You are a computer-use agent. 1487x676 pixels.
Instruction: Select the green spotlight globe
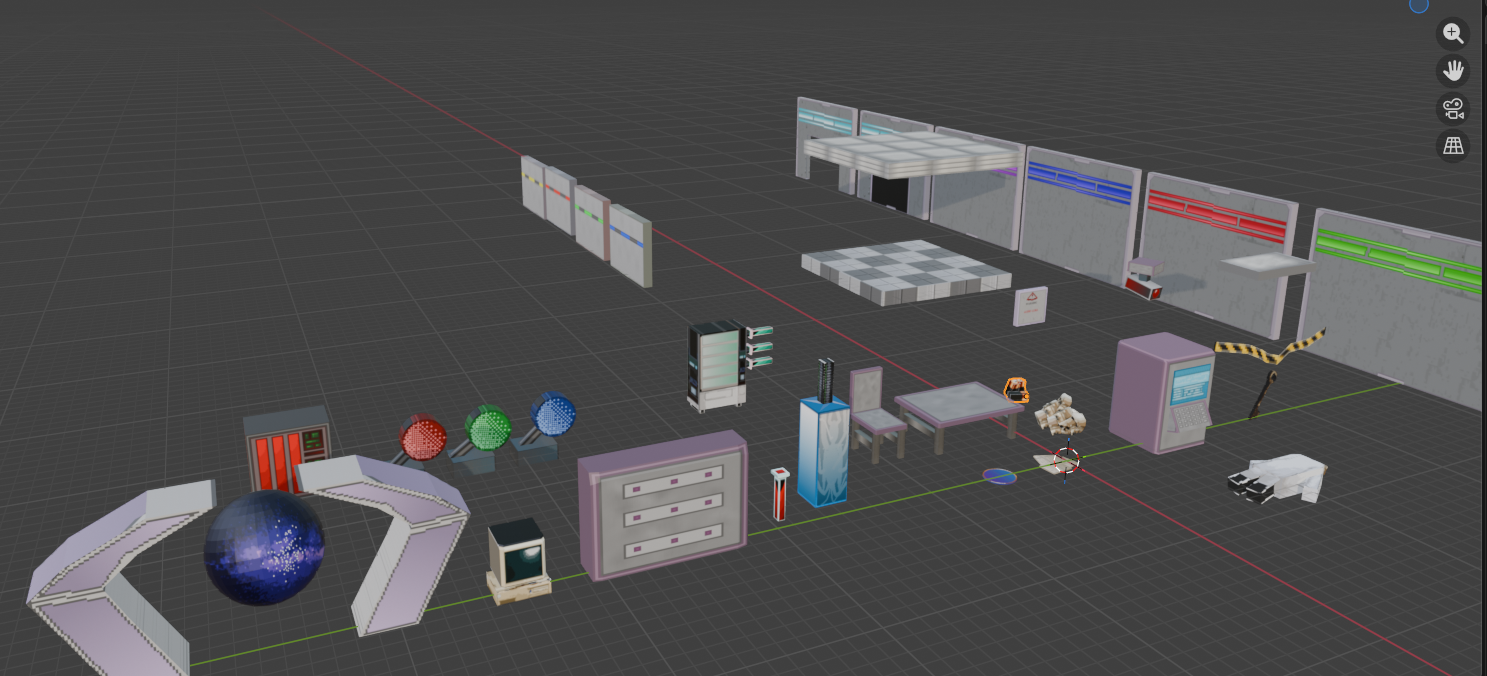pyautogui.click(x=489, y=428)
